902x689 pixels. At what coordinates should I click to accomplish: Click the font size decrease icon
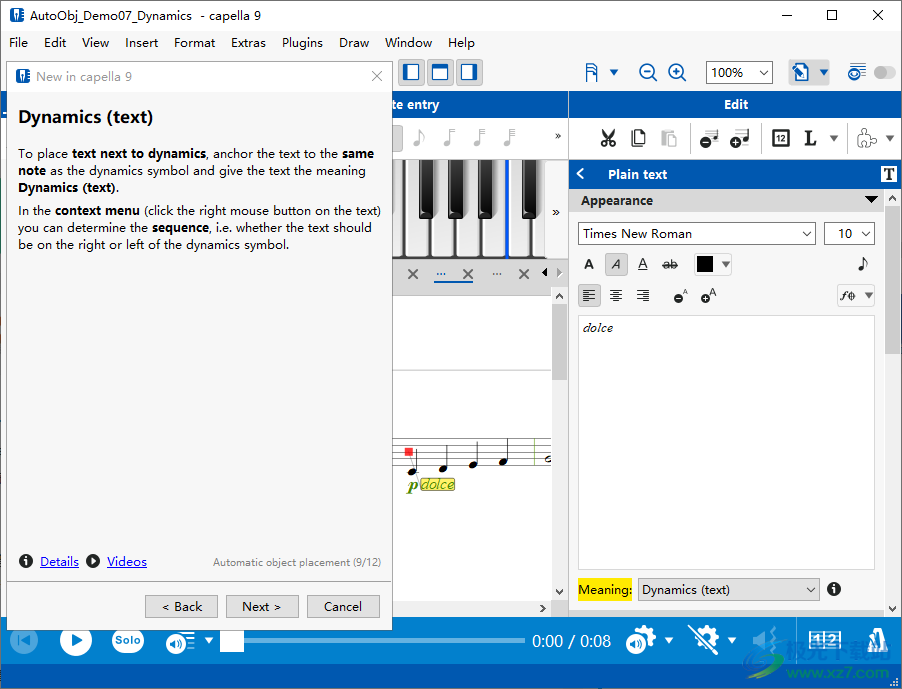(680, 296)
